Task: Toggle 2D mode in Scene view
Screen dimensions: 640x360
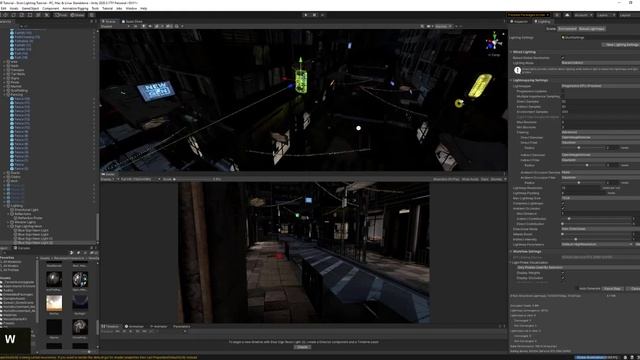Action: click(x=136, y=26)
